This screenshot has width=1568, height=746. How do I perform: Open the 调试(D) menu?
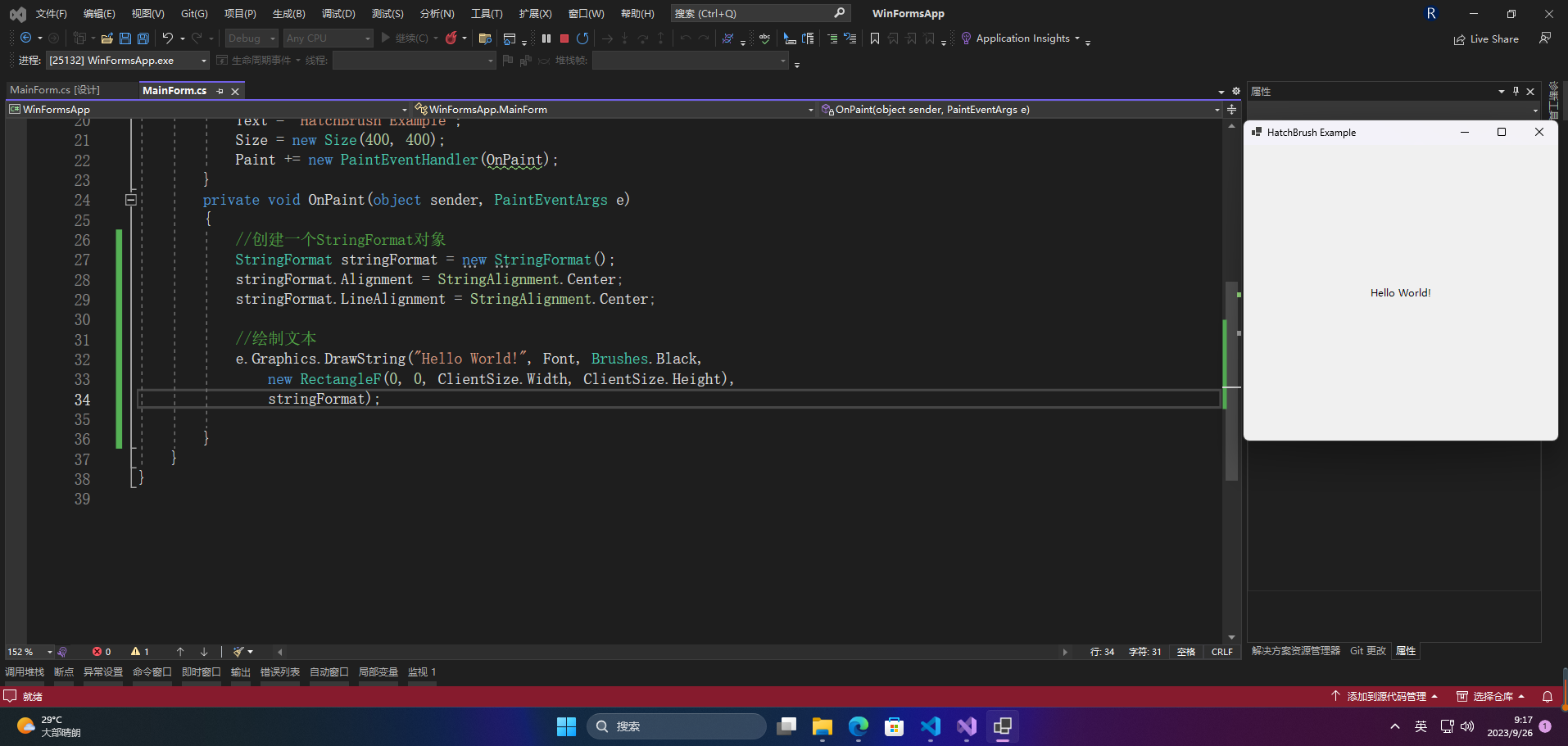(338, 13)
